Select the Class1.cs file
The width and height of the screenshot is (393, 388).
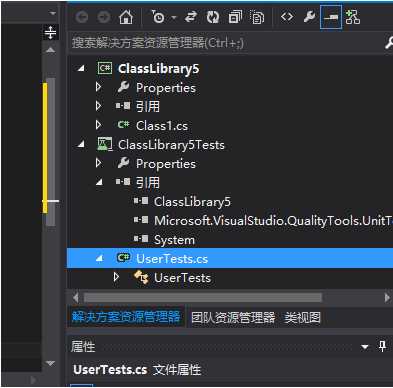[162, 126]
